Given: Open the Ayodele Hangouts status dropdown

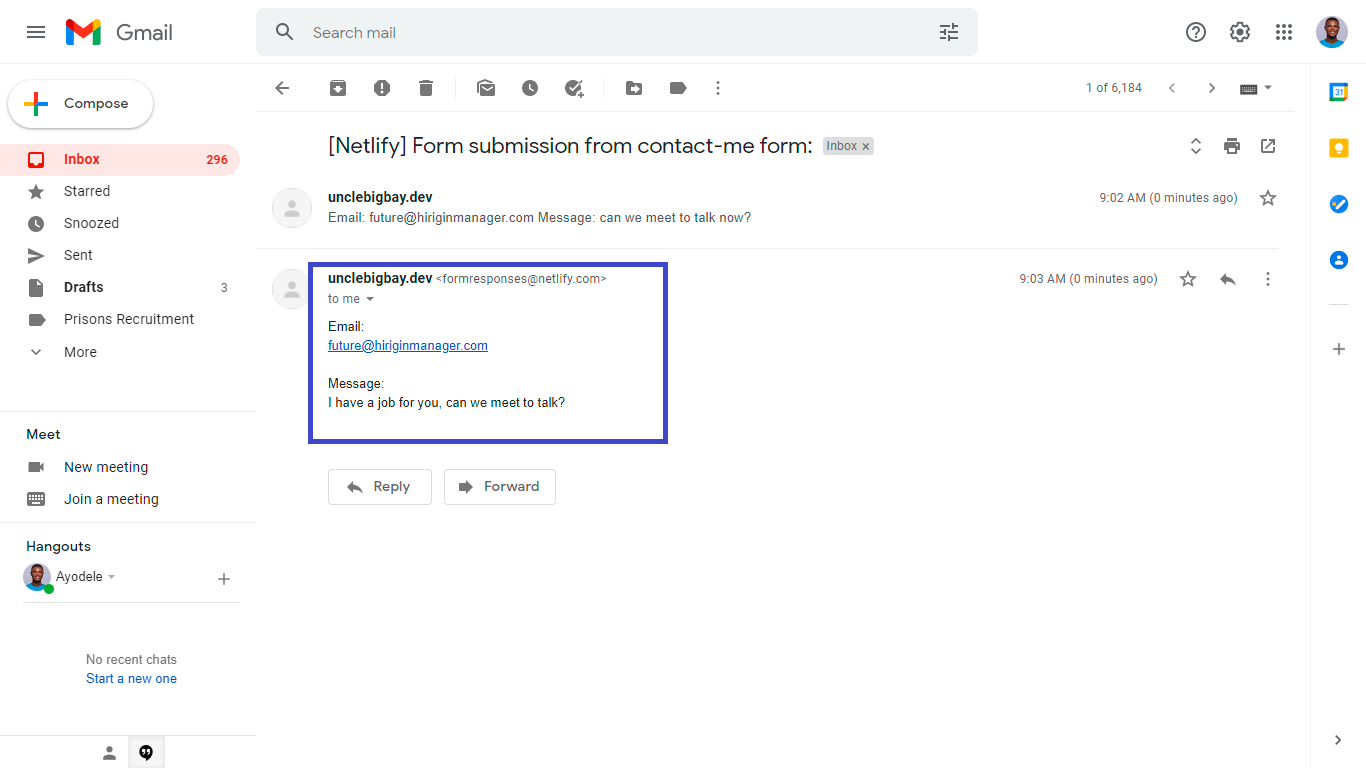Looking at the screenshot, I should tap(111, 577).
